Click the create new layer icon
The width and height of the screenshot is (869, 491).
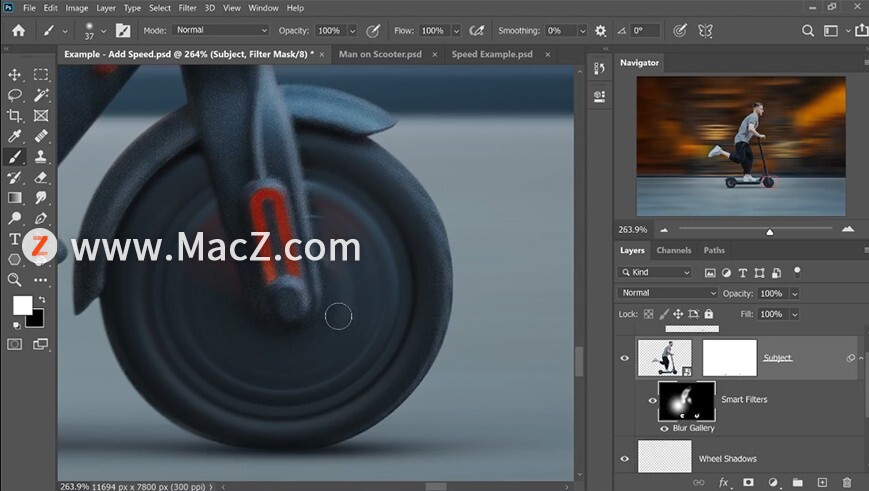(822, 482)
